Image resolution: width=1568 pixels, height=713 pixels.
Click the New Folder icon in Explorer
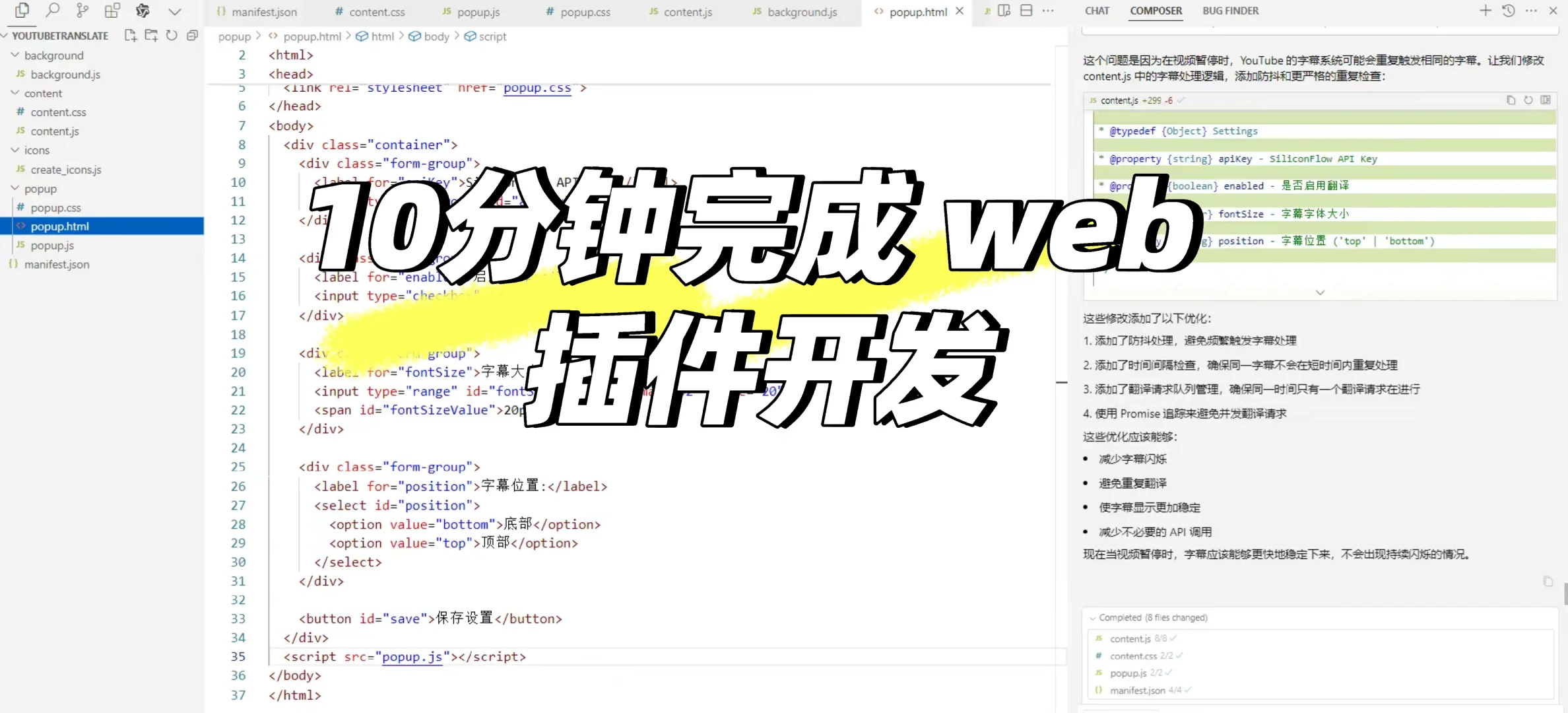pos(151,36)
